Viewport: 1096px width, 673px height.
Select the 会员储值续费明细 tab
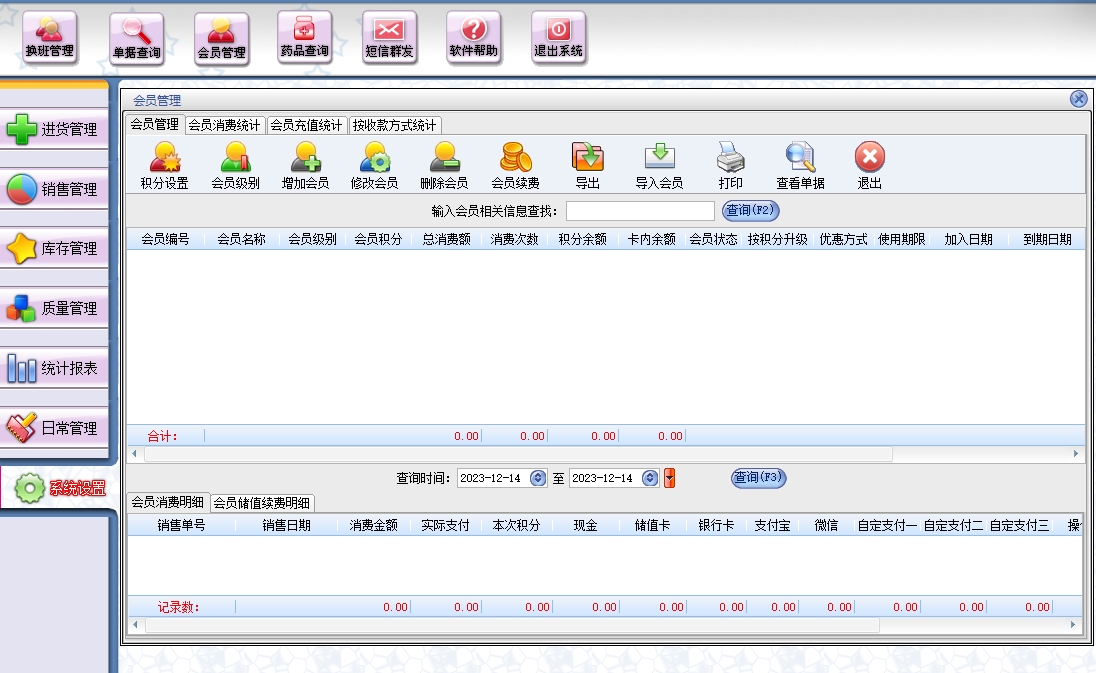coord(262,502)
